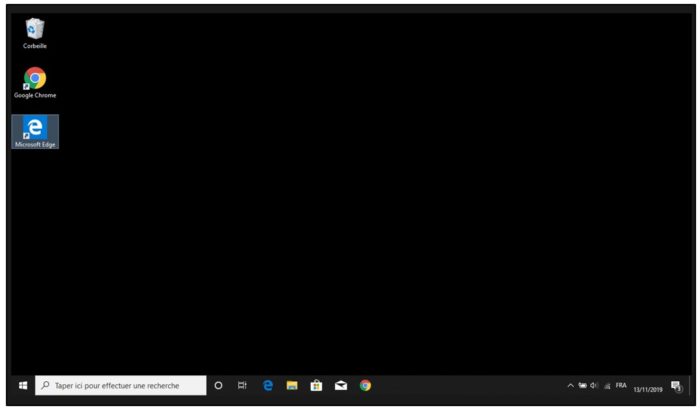Open Task View on the taskbar
This screenshot has height=412, width=700.
point(242,385)
